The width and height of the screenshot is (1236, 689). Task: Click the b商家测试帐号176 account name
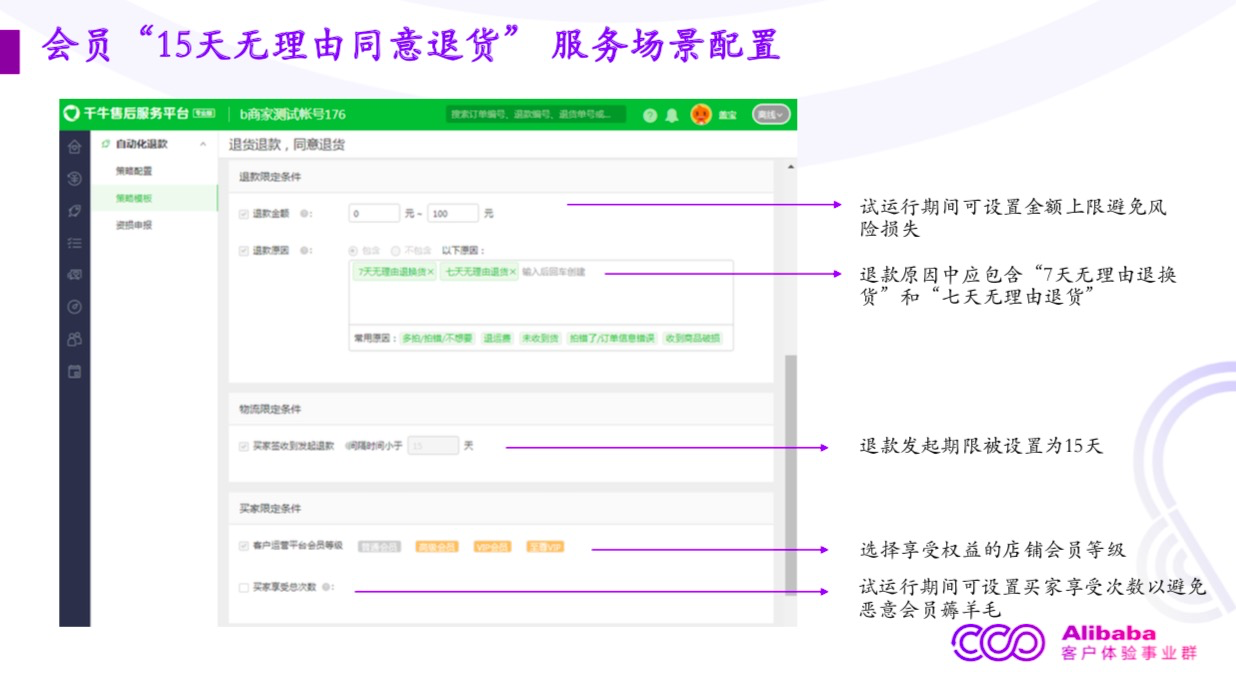coord(292,115)
